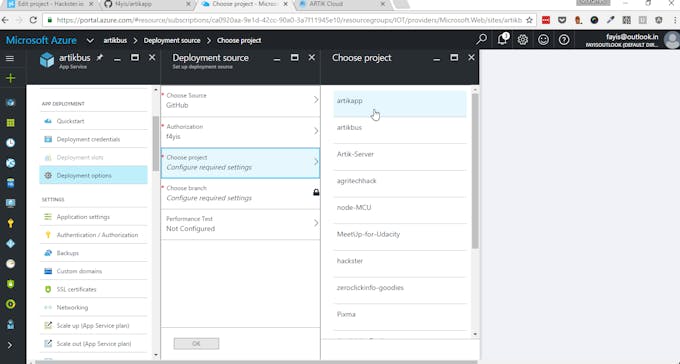The height and width of the screenshot is (364, 680).
Task: Click the Choose branch locked row
Action: coord(240,193)
